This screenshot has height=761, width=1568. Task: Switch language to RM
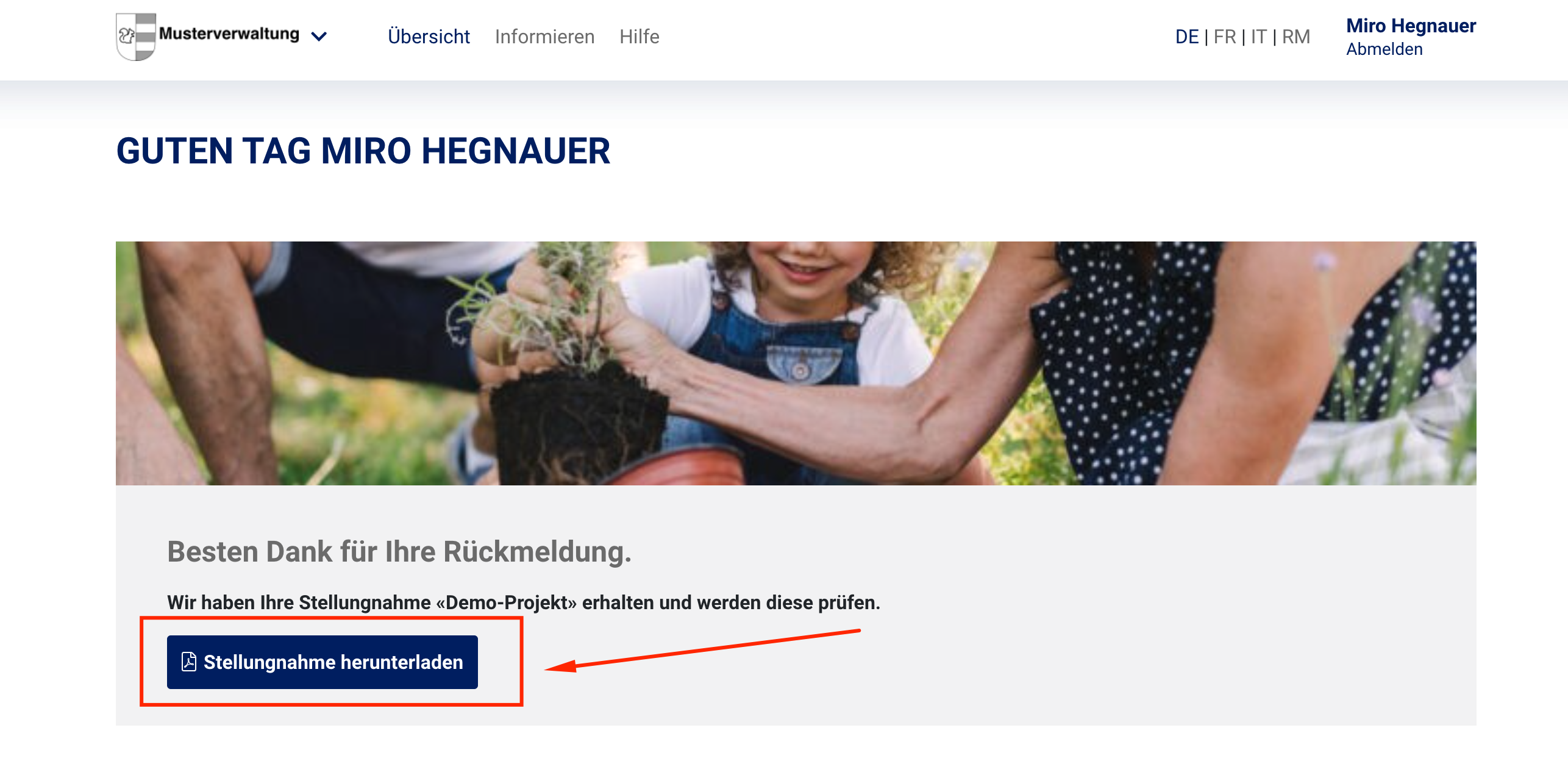[1295, 37]
